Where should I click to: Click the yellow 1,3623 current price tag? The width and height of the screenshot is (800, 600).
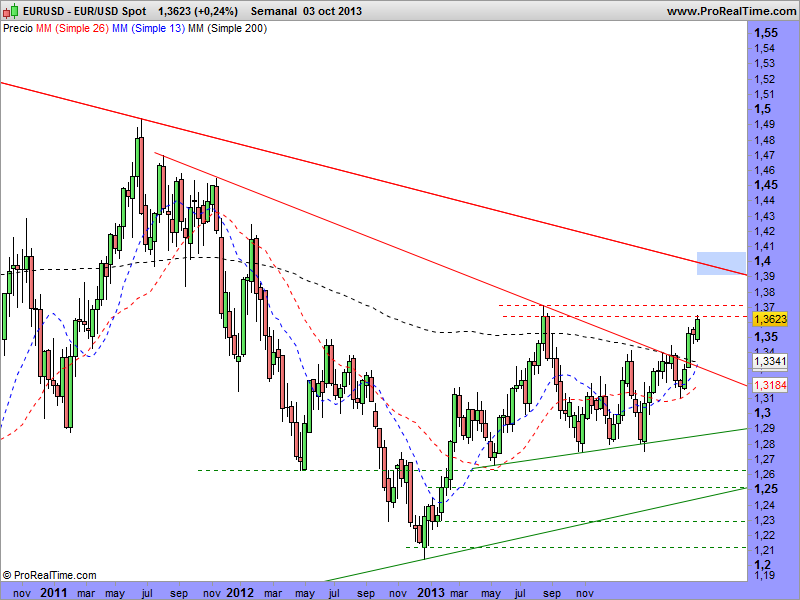[x=770, y=319]
